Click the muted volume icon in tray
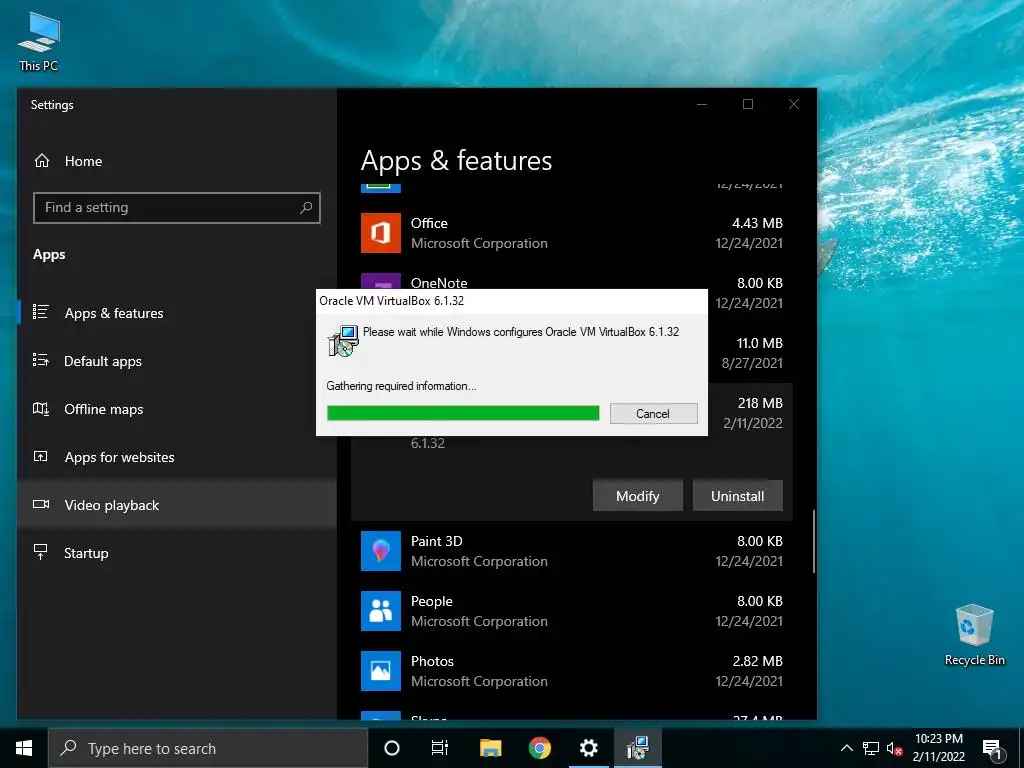The width and height of the screenshot is (1024, 768). [x=894, y=748]
